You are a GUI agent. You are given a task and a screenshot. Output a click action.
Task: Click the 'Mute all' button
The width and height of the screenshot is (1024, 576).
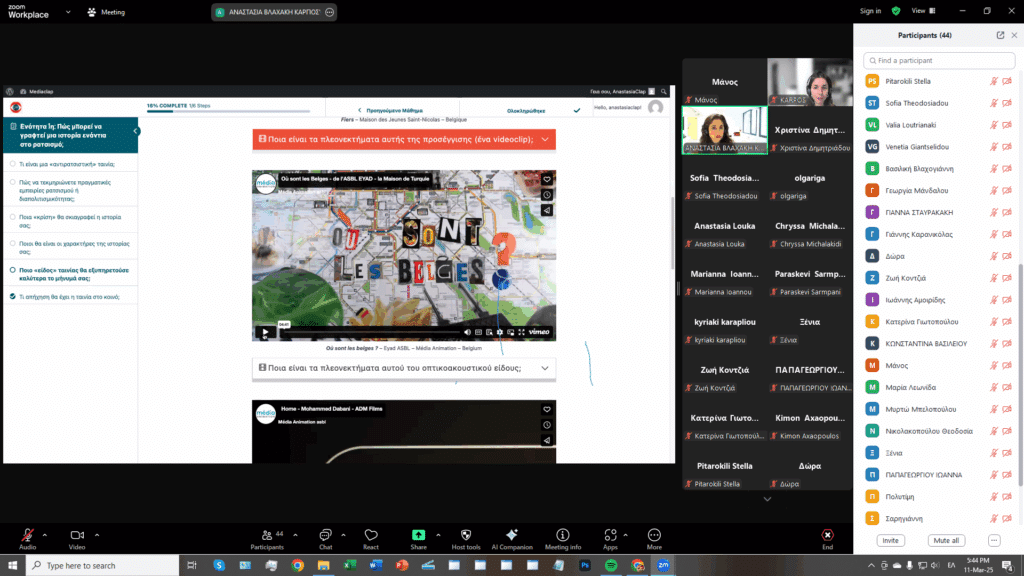(x=946, y=541)
